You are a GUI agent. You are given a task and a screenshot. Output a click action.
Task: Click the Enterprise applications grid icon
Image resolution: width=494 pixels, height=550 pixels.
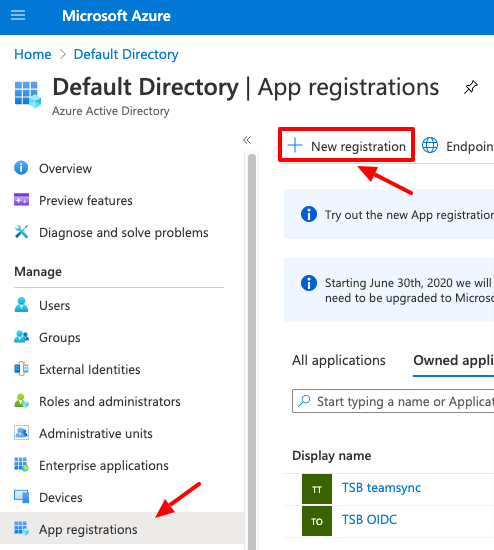(21, 464)
